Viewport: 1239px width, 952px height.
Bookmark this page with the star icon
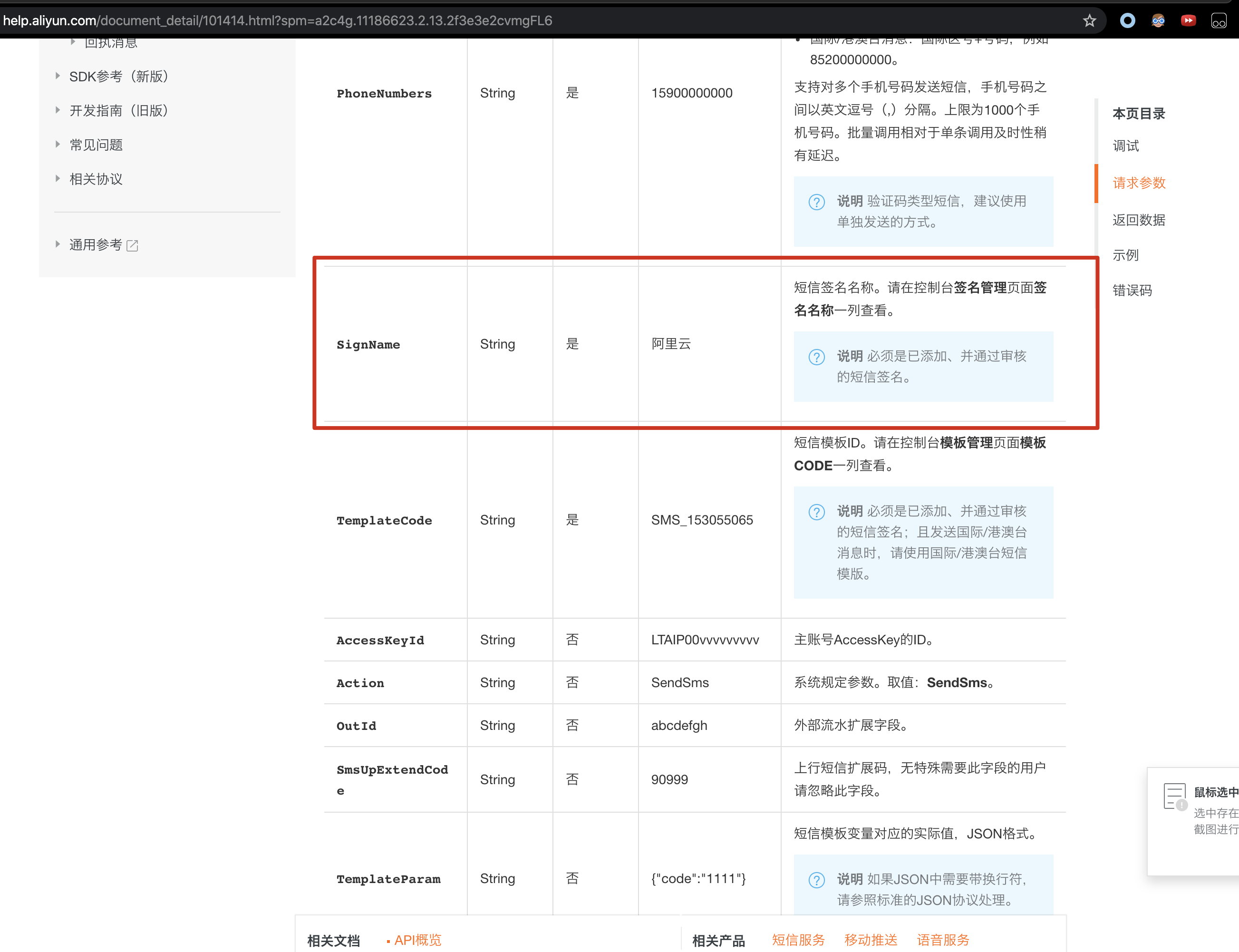point(1089,21)
